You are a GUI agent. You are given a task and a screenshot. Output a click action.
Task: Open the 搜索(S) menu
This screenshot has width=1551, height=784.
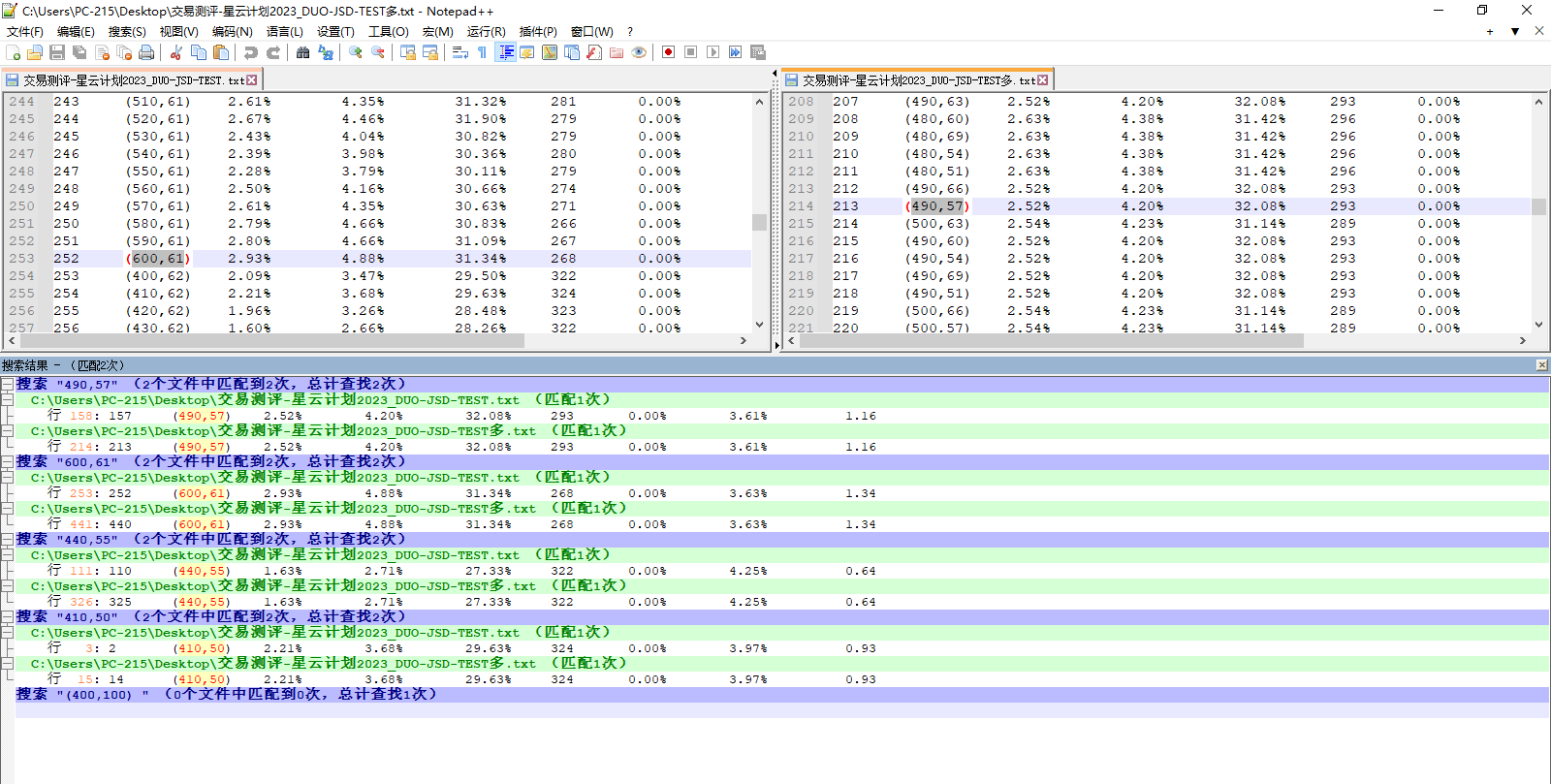tap(127, 32)
